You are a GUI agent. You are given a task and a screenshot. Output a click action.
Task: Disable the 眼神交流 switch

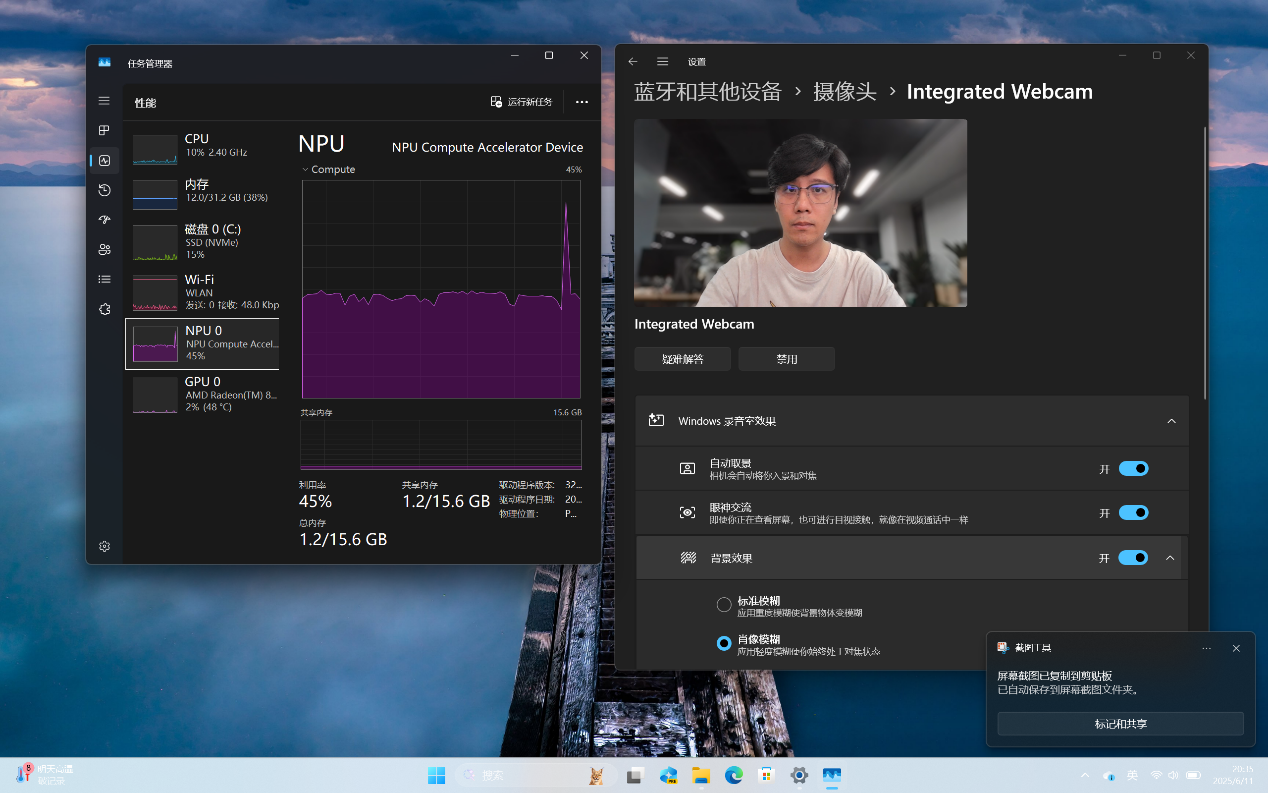coord(1132,513)
